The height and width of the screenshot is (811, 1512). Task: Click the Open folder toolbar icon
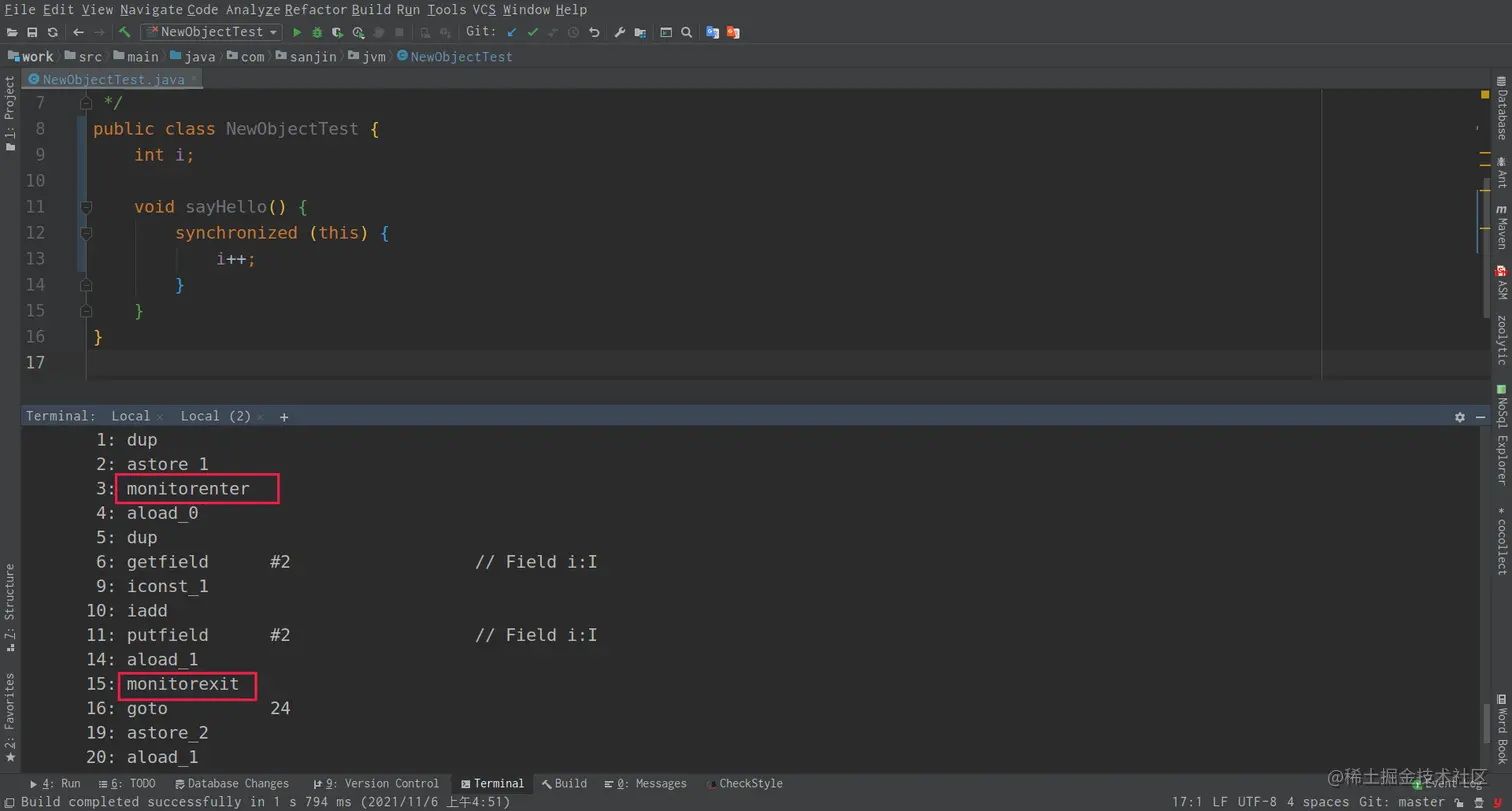tap(12, 32)
